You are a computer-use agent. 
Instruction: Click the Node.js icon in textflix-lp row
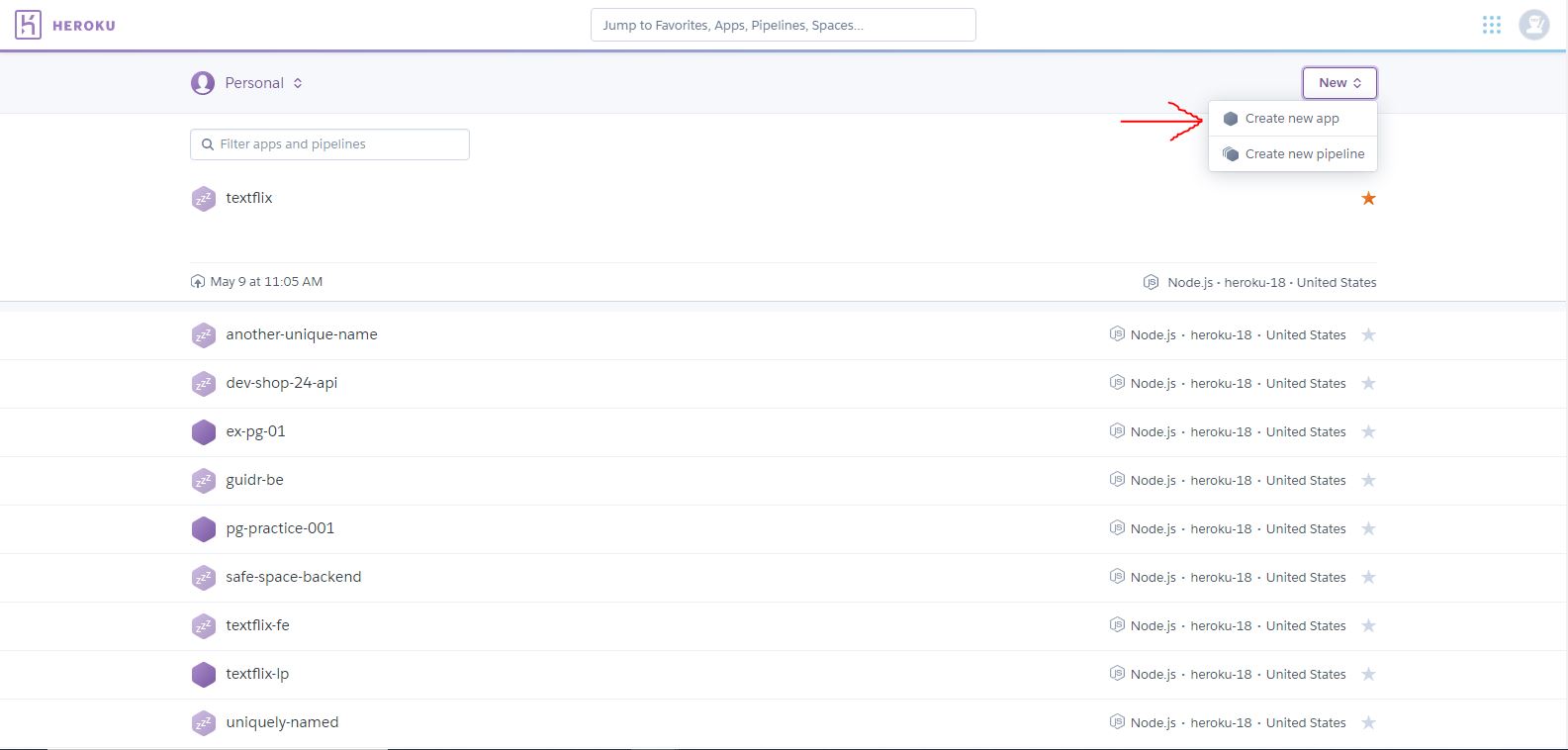pos(1117,674)
